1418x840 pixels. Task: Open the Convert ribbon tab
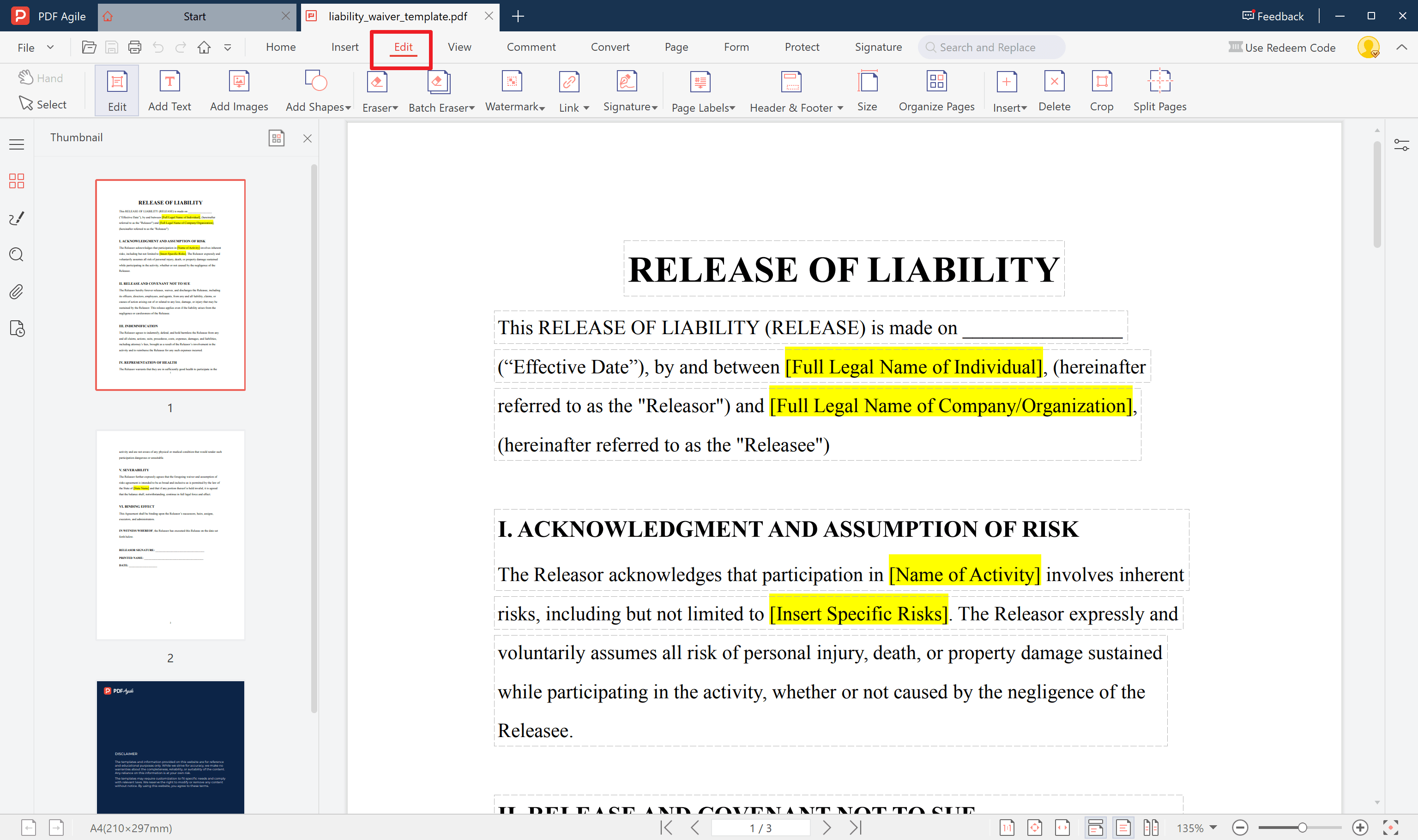click(610, 47)
